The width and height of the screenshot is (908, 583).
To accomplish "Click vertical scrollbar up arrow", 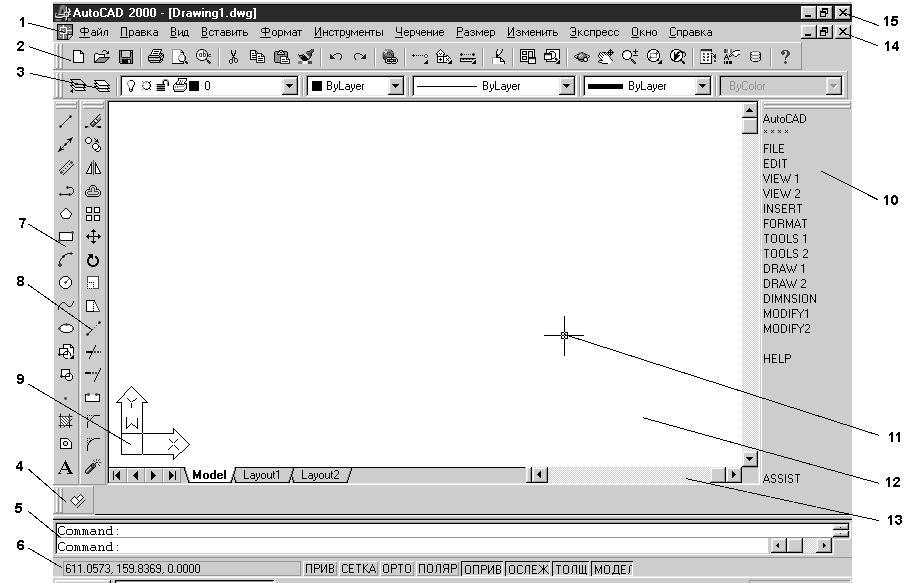I will click(x=749, y=110).
